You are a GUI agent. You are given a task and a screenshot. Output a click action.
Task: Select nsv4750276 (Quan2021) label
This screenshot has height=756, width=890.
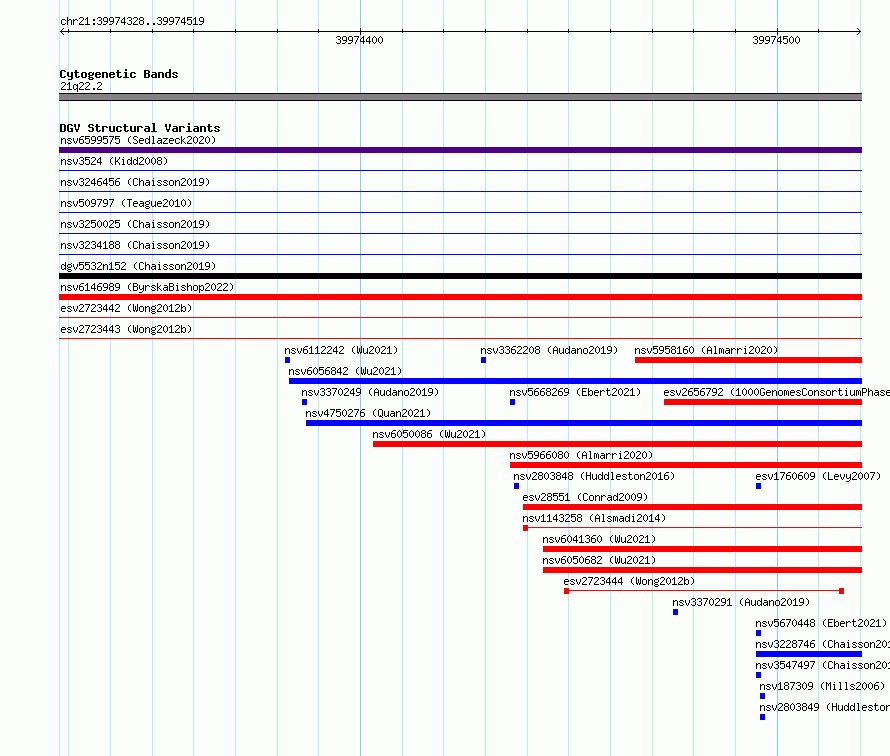tap(368, 413)
